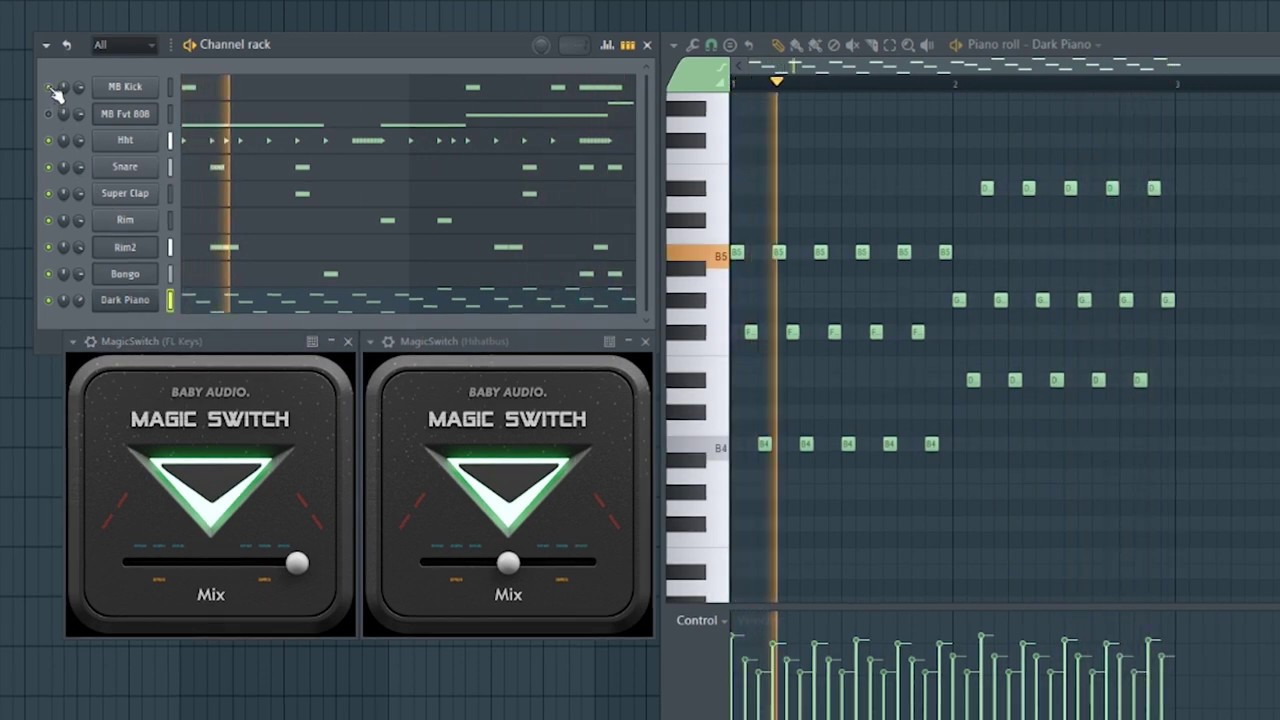1280x720 pixels.
Task: Mute the MB Kick channel LED
Action: click(x=48, y=87)
